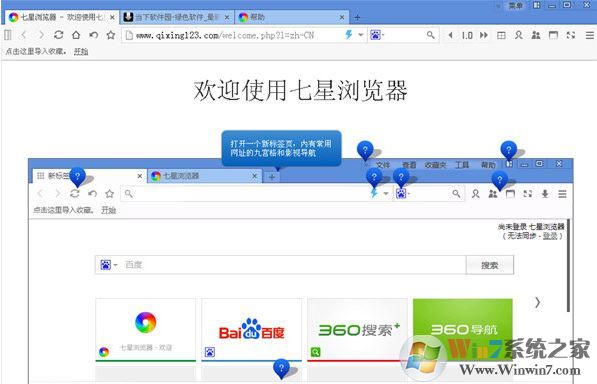Open Baidu search engine selector in toolbar
The width and height of the screenshot is (597, 384).
pyautogui.click(x=377, y=35)
